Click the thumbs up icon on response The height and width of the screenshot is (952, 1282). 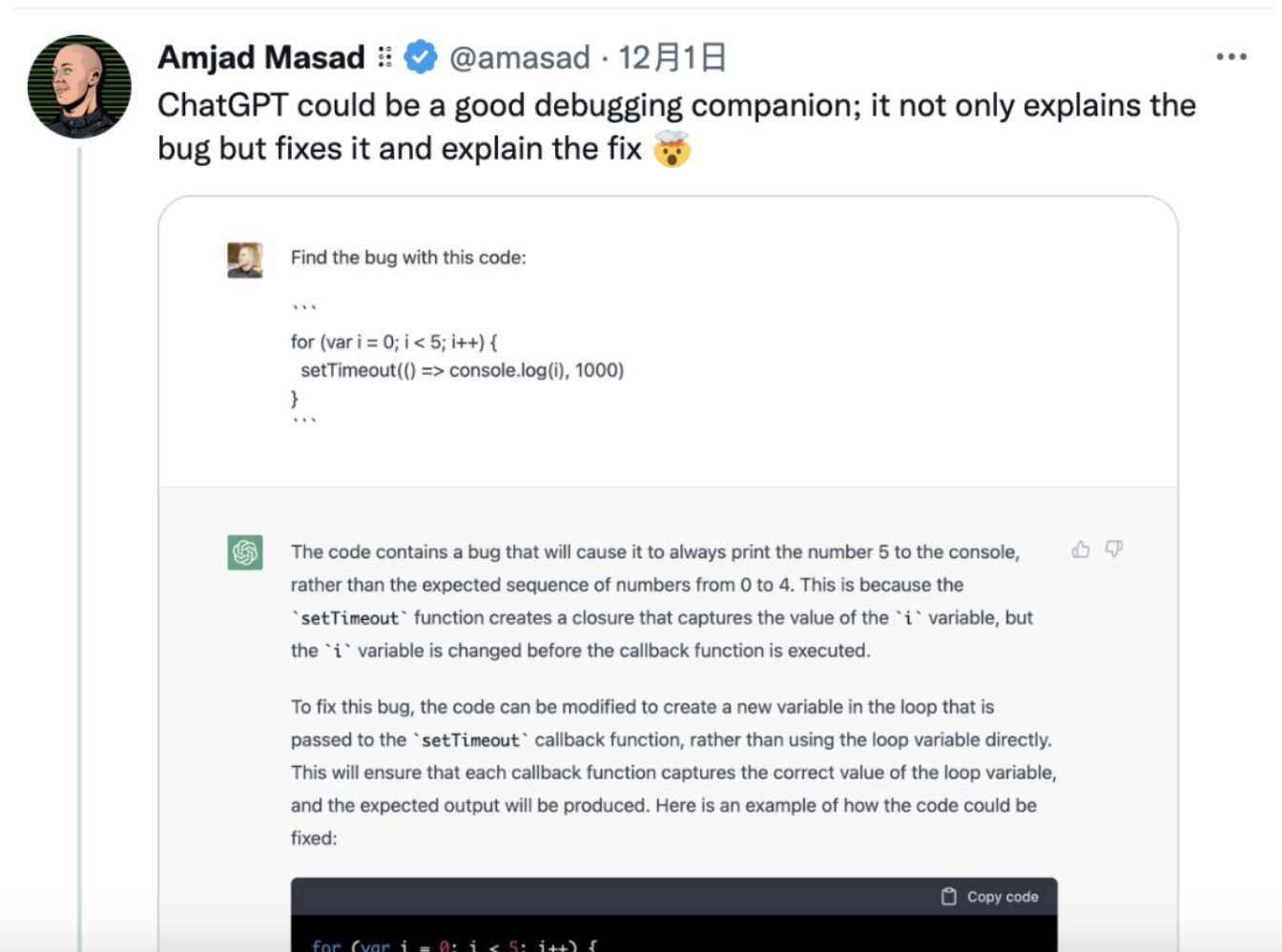coord(1081,549)
